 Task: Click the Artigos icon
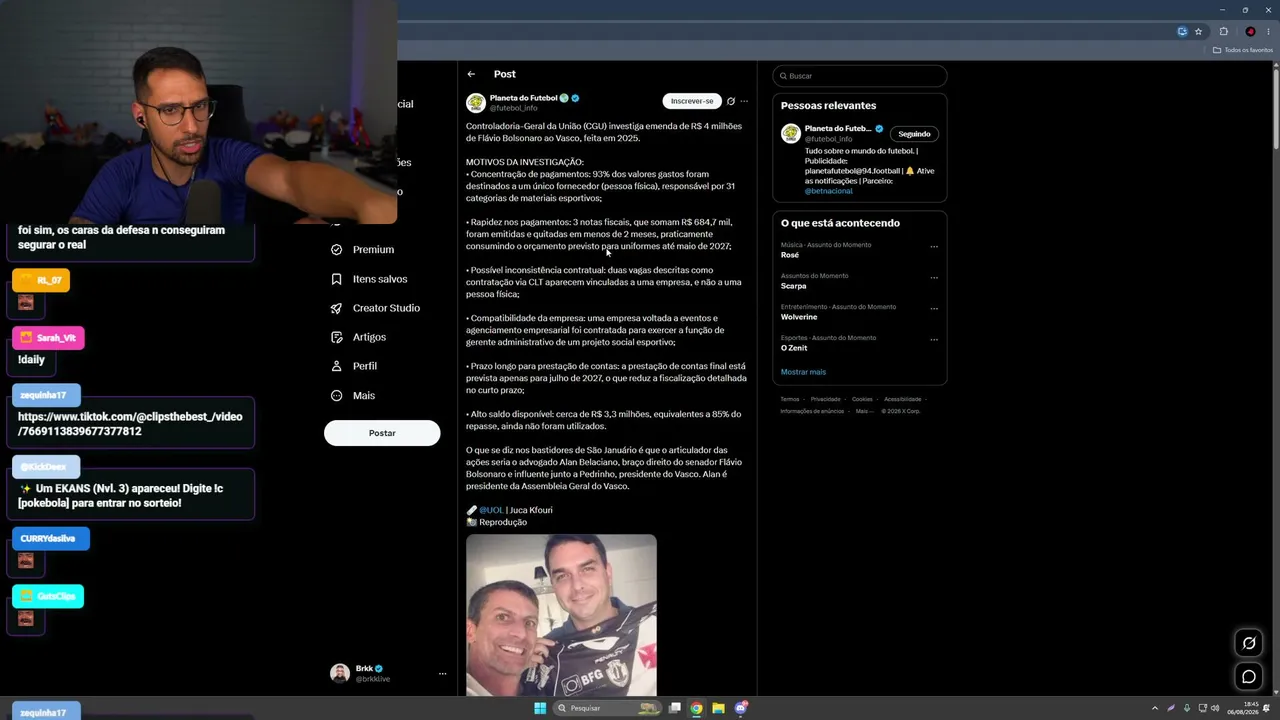[337, 337]
